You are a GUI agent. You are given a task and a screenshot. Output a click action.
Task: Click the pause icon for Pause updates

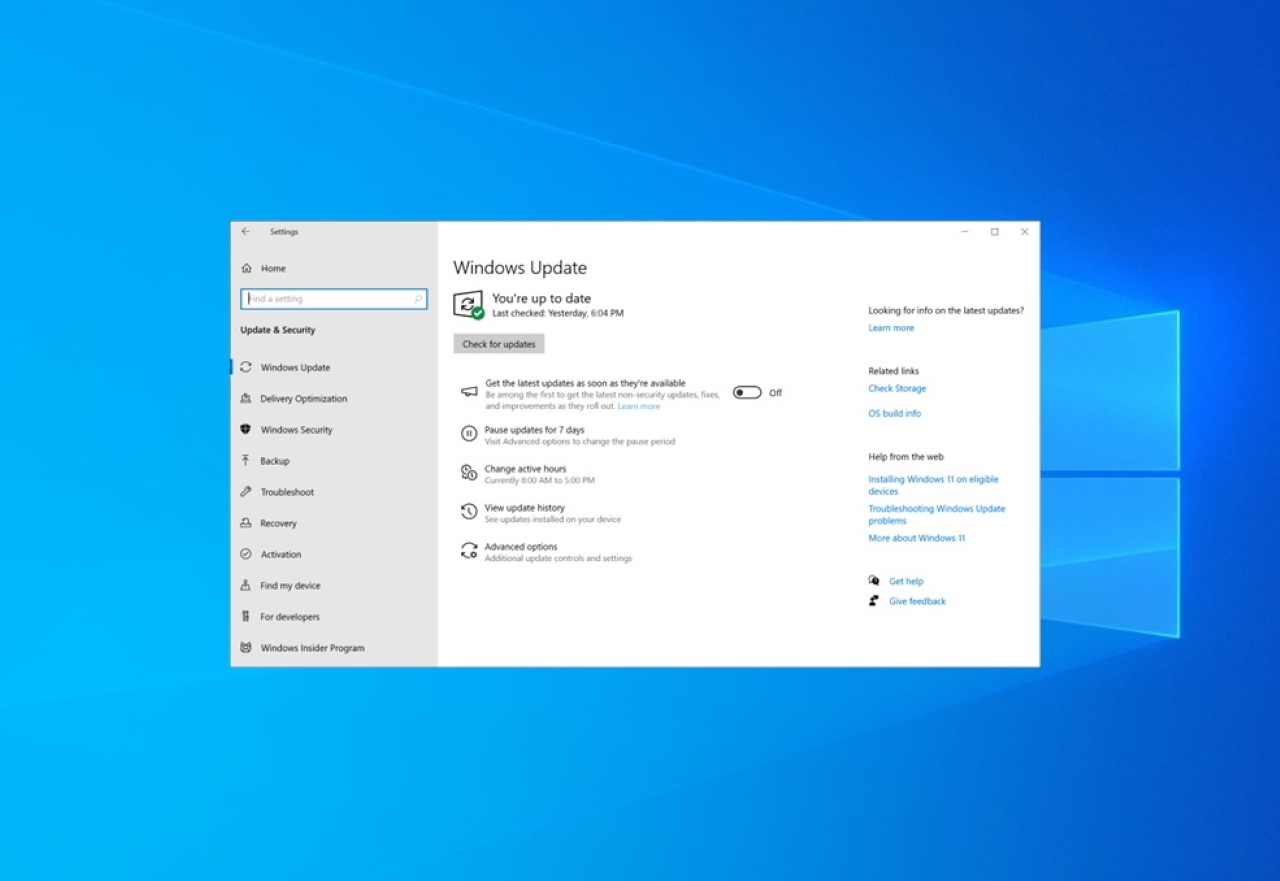pyautogui.click(x=469, y=433)
